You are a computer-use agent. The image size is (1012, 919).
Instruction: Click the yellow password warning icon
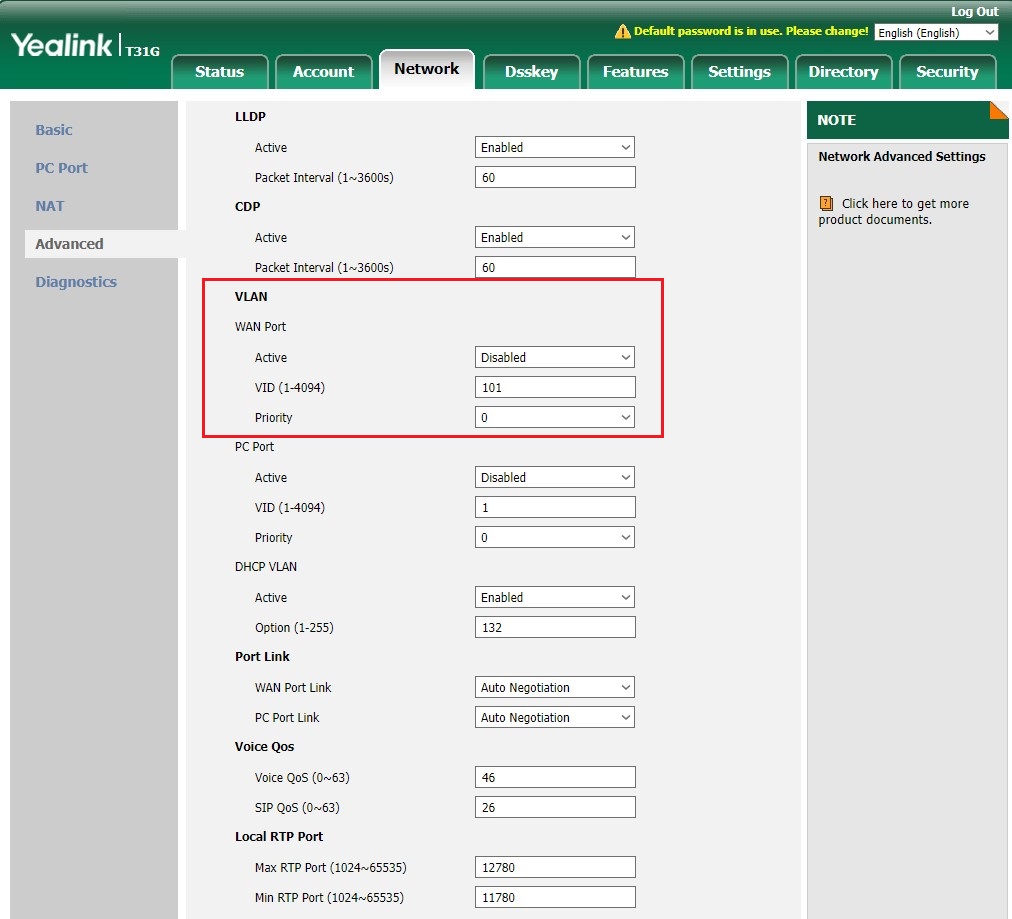[622, 32]
